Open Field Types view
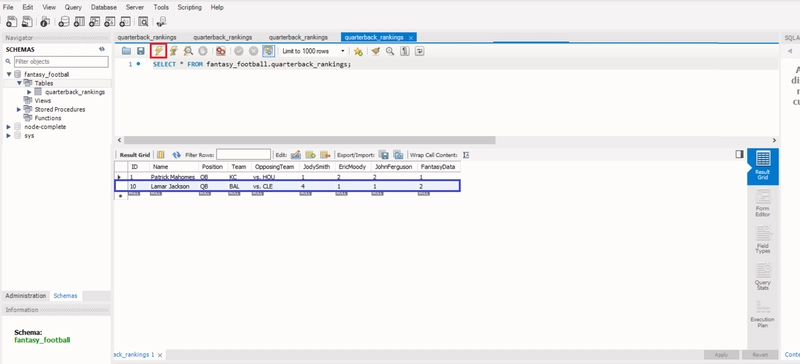The image size is (800, 364). point(762,239)
